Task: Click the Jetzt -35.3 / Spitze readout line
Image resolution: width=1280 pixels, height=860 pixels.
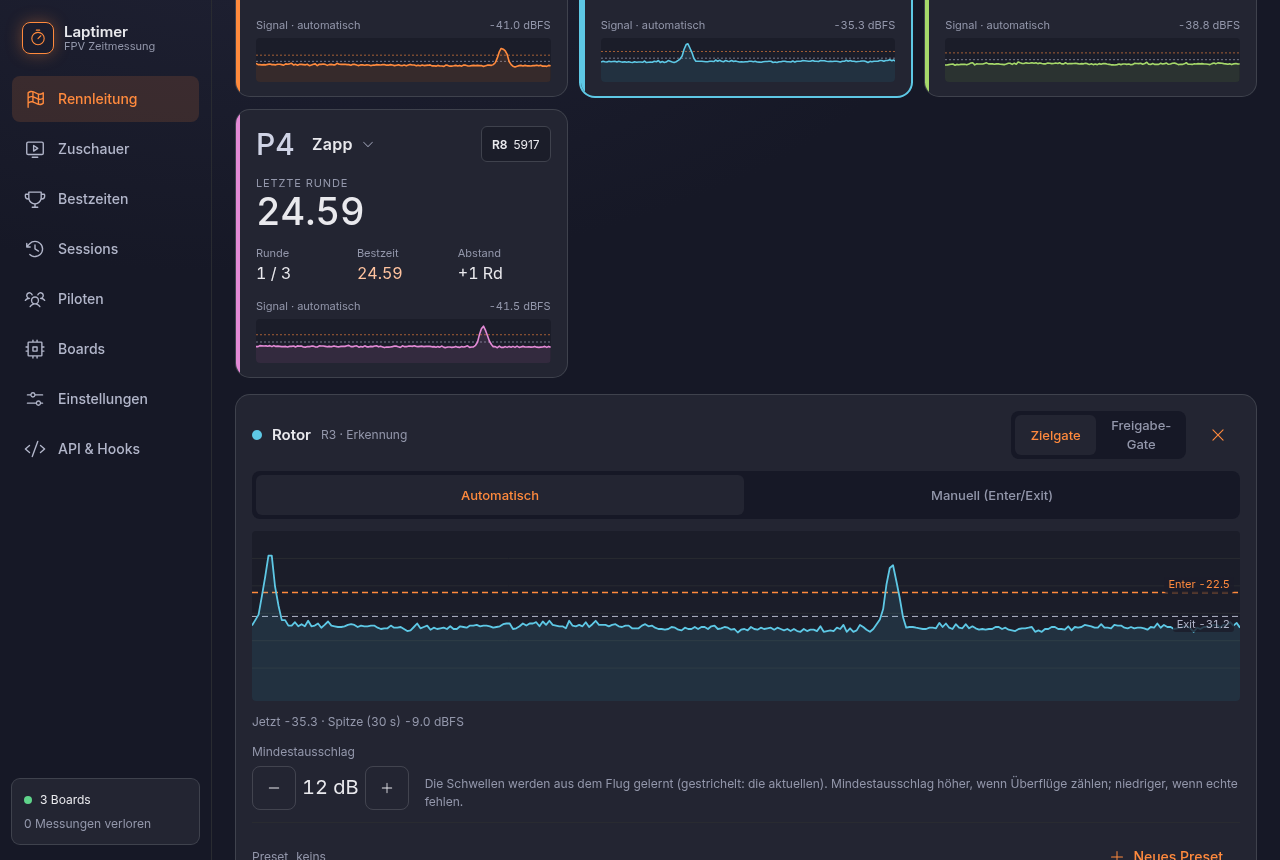Action: tap(358, 722)
